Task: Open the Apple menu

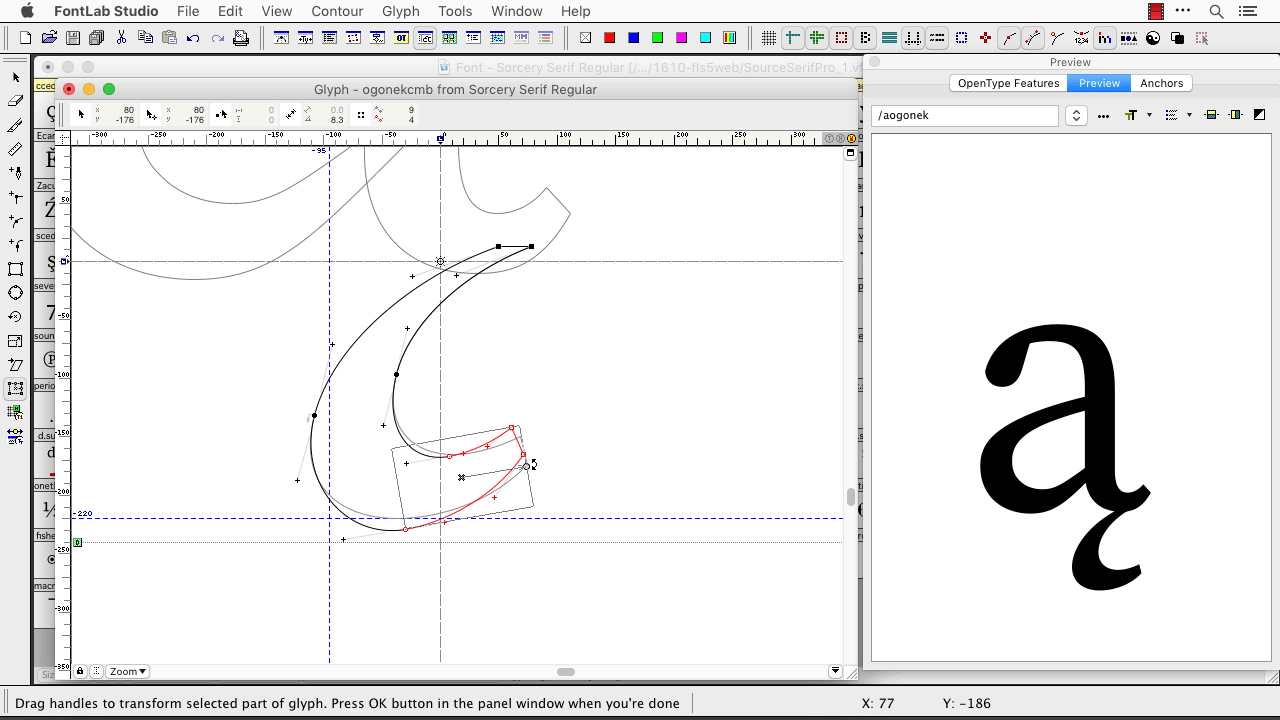Action: (27, 11)
